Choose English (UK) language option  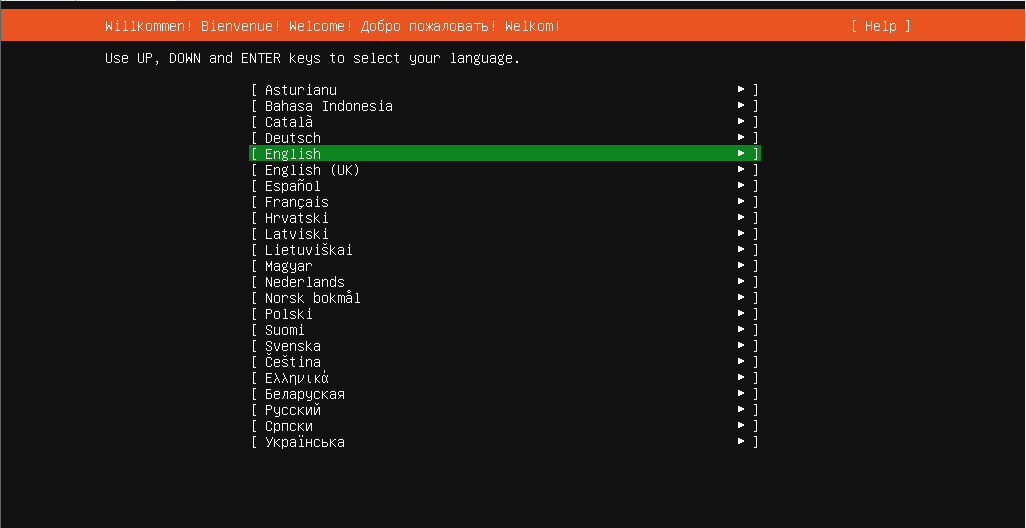click(x=312, y=170)
